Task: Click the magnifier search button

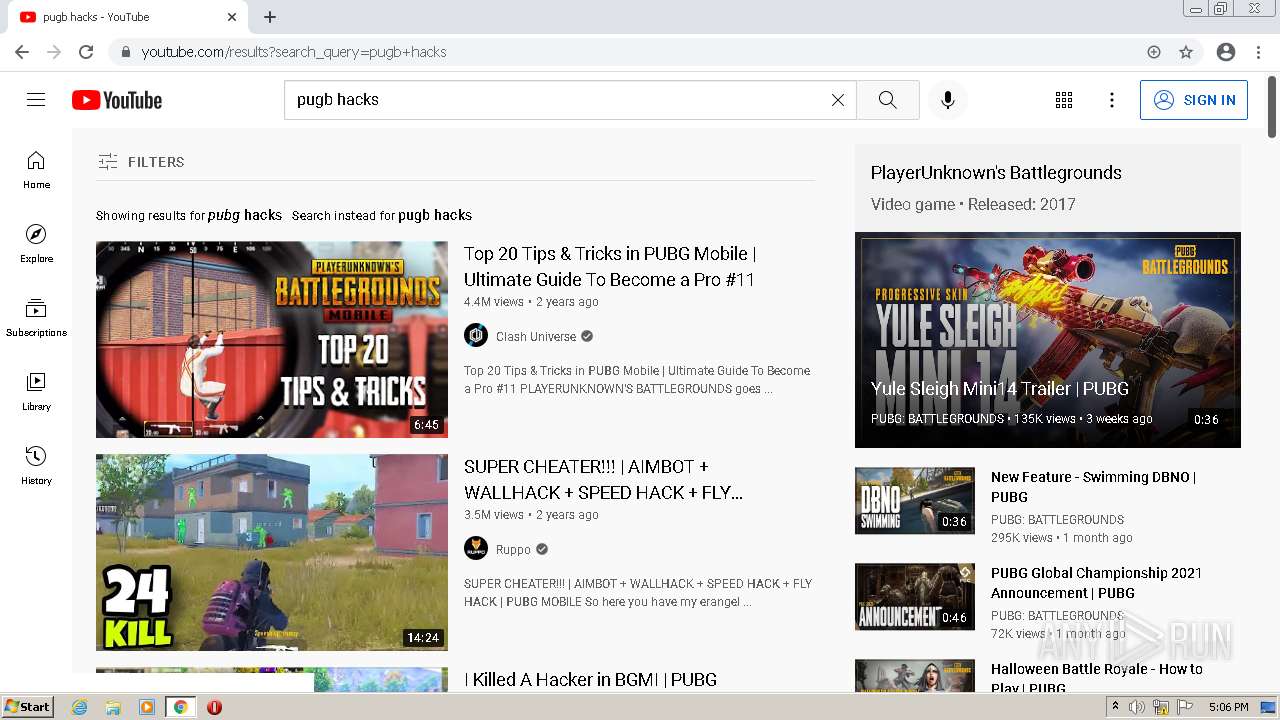Action: [x=887, y=100]
